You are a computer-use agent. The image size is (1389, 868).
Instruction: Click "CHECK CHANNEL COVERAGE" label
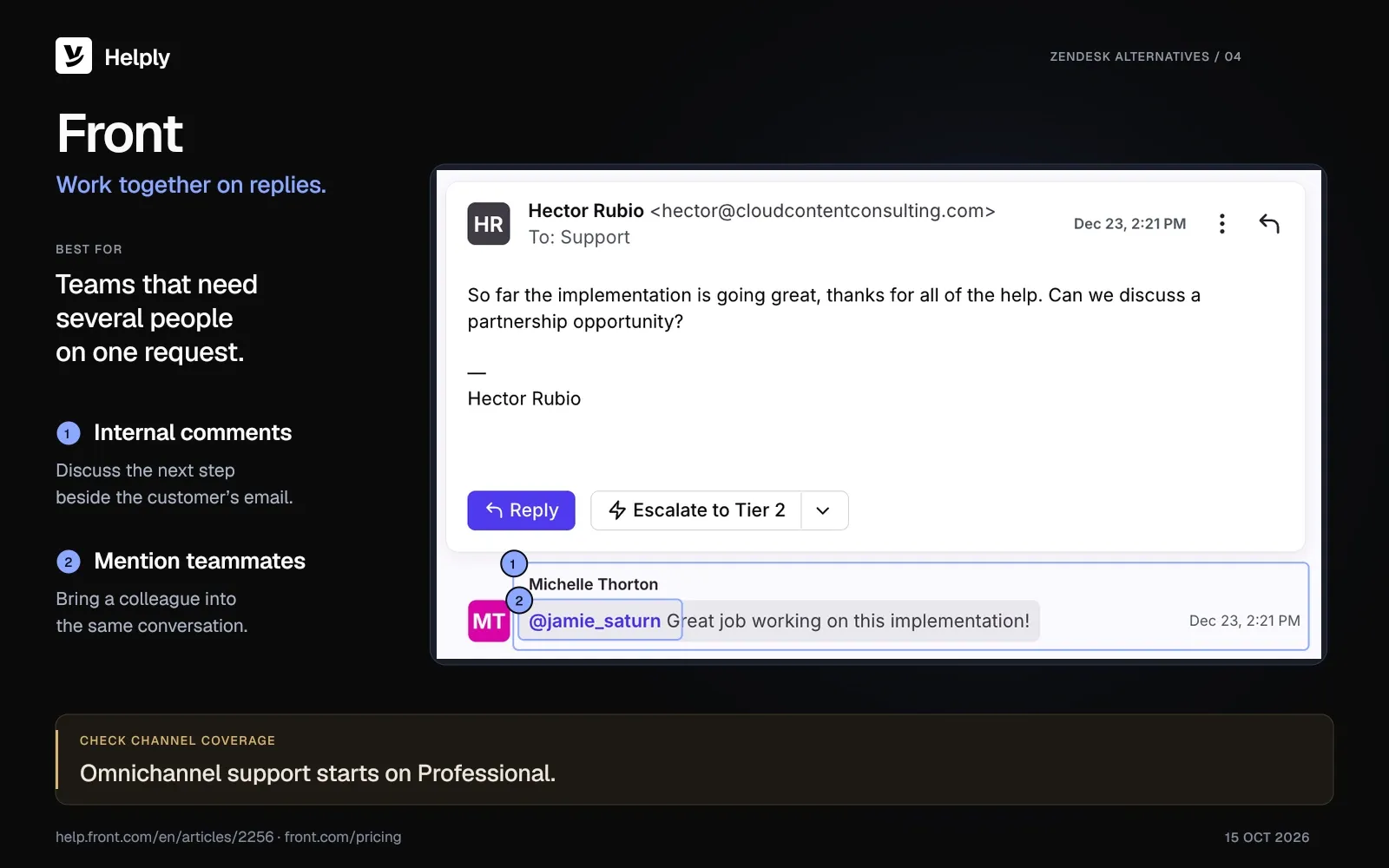coord(177,740)
